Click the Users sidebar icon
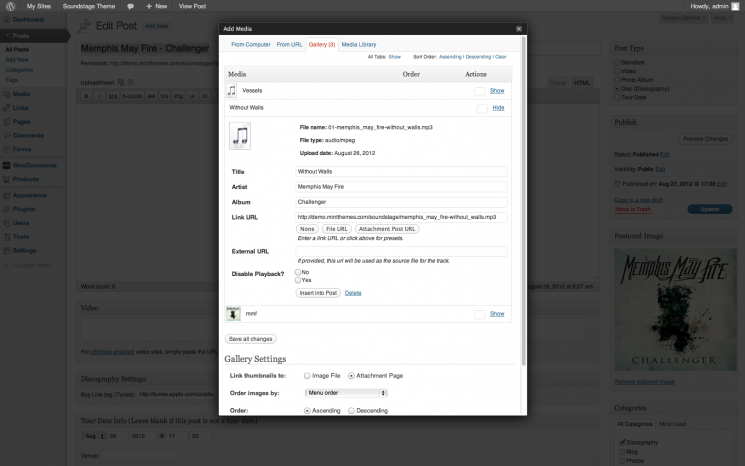 click(x=7, y=223)
